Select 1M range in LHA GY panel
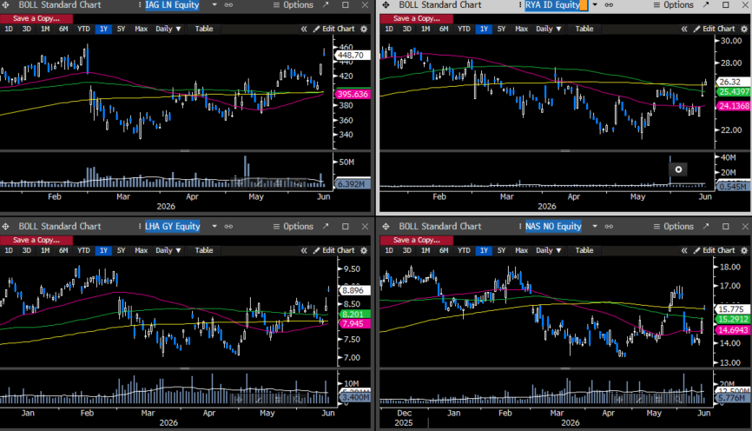Image resolution: width=752 pixels, height=431 pixels. tap(45, 250)
